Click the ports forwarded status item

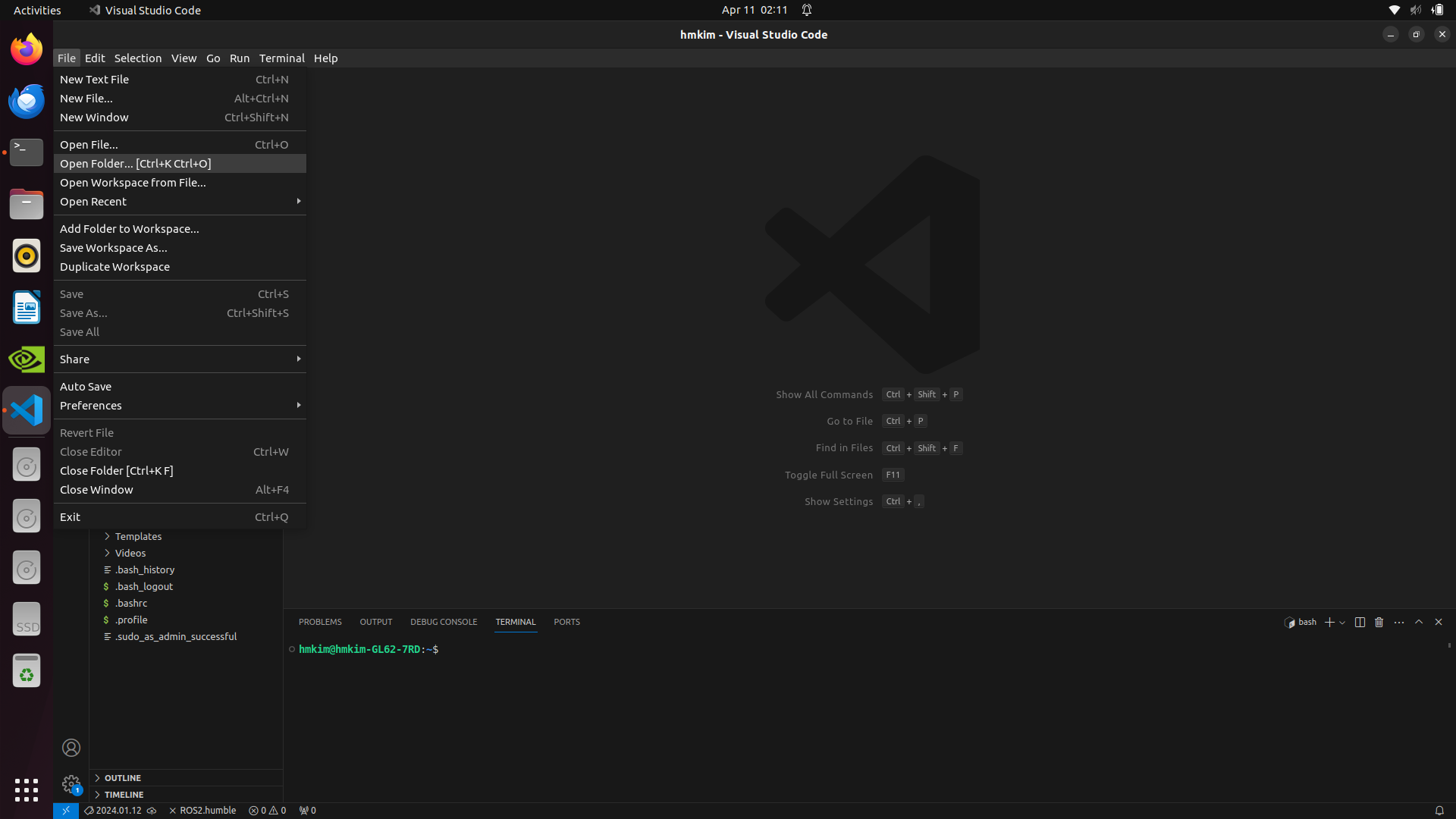(x=307, y=811)
